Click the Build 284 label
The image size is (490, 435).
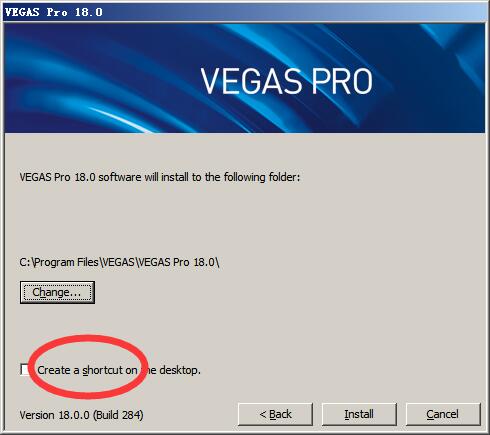tap(118, 415)
